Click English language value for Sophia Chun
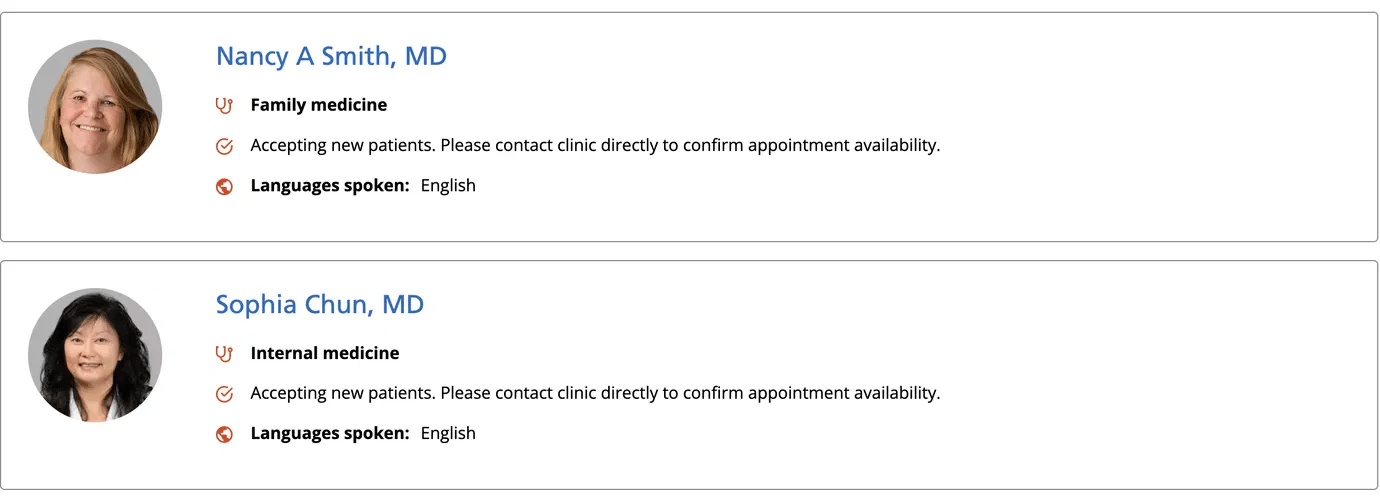1380x500 pixels. pyautogui.click(x=448, y=433)
